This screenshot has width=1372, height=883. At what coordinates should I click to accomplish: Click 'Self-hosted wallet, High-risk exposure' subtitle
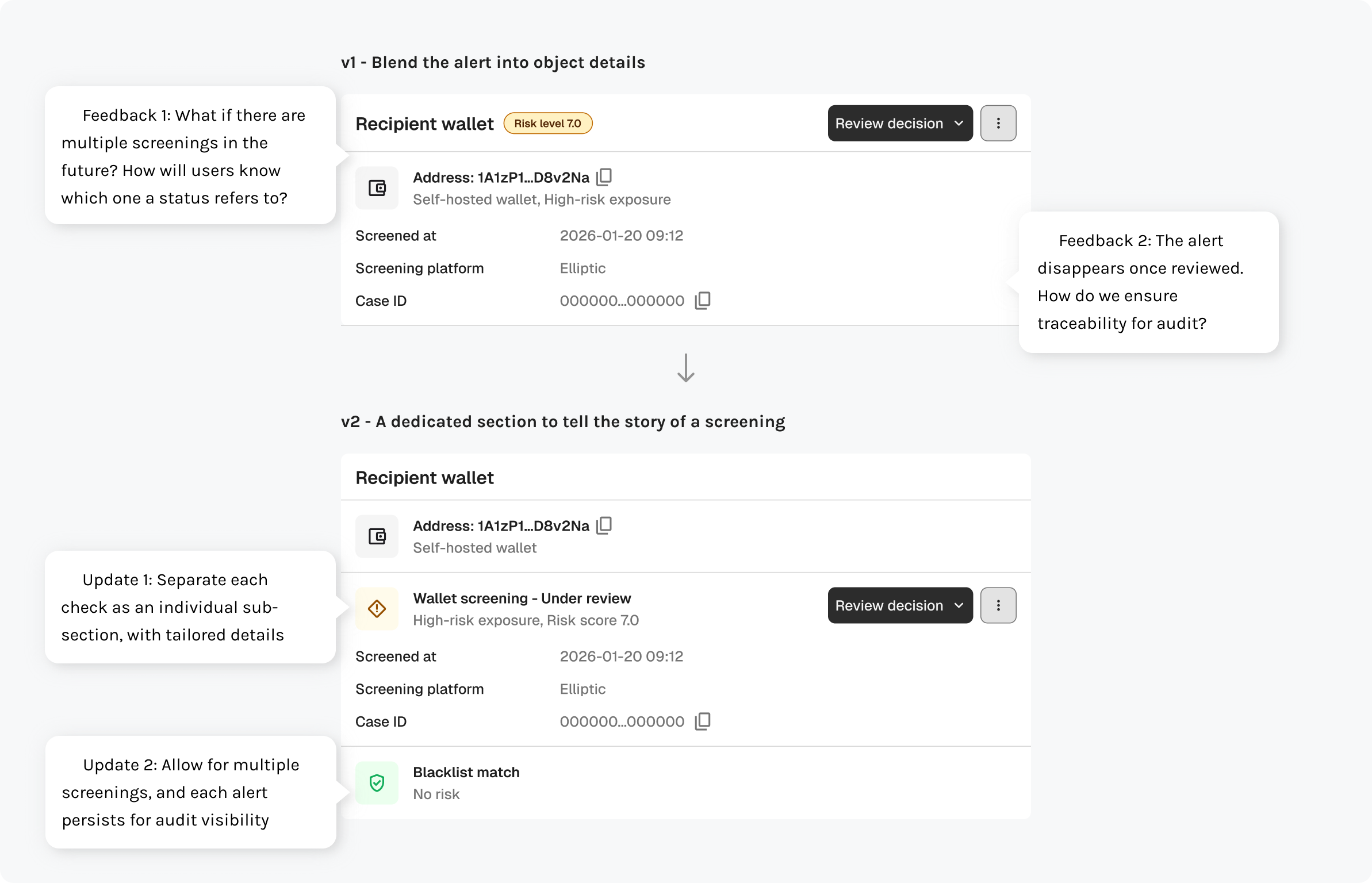(x=542, y=199)
